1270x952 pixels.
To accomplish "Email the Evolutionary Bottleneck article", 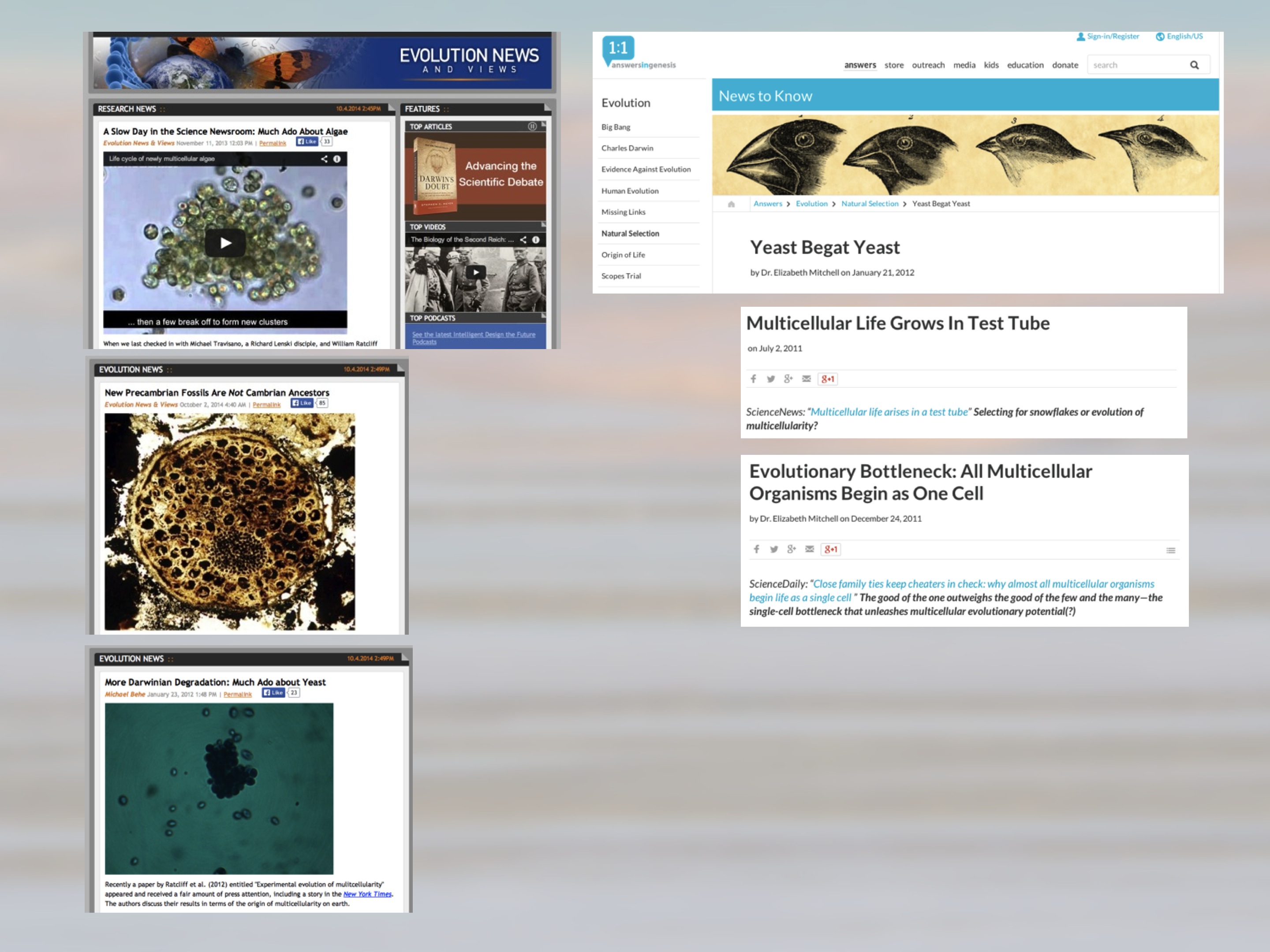I will coord(810,549).
